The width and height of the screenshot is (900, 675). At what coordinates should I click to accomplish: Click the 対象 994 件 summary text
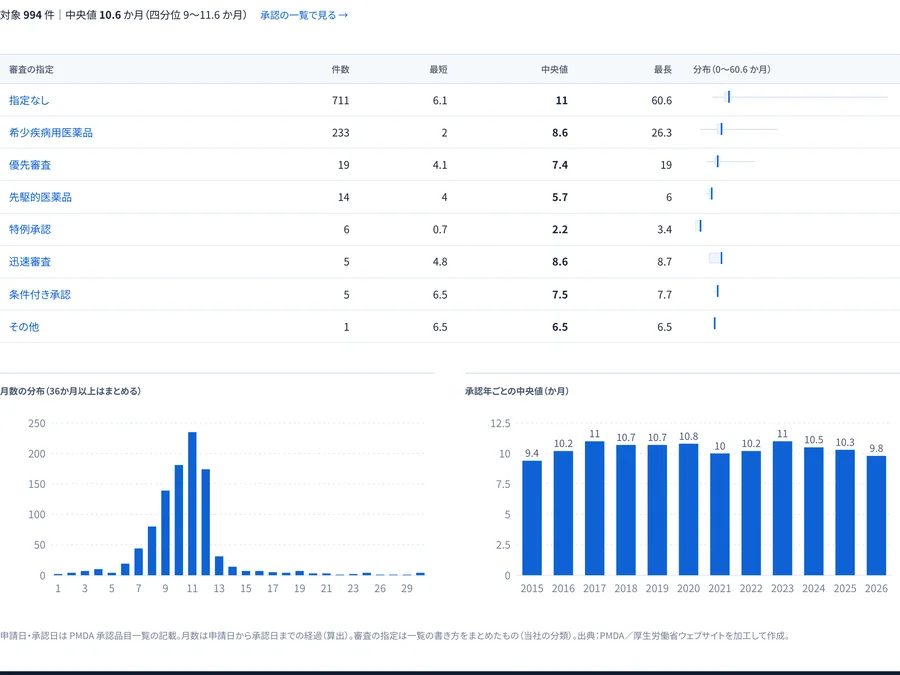pyautogui.click(x=27, y=15)
